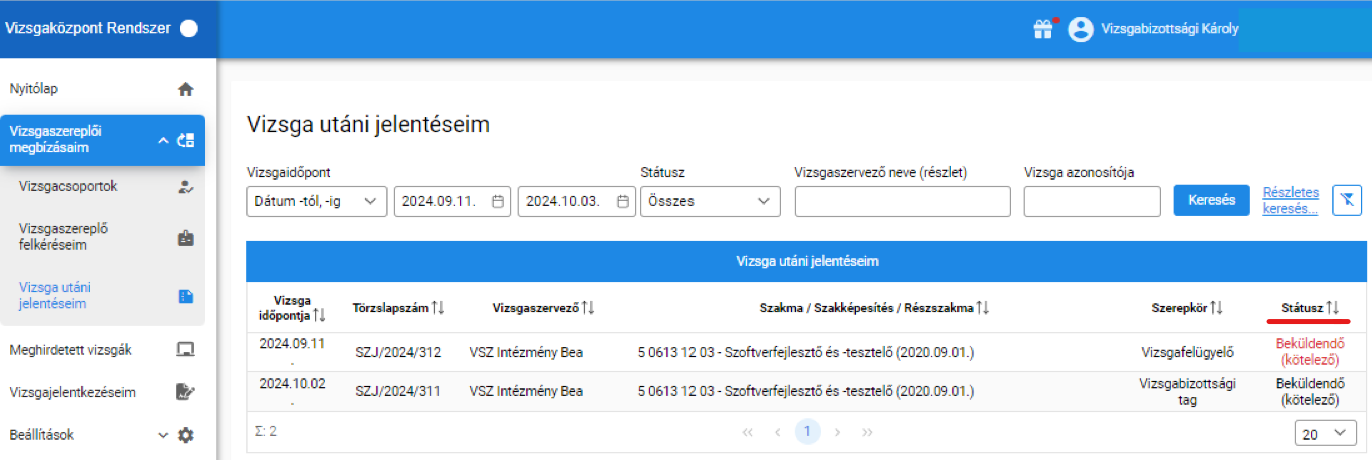The image size is (1372, 460).
Task: Open the gift notifications icon
Action: coord(1043,29)
